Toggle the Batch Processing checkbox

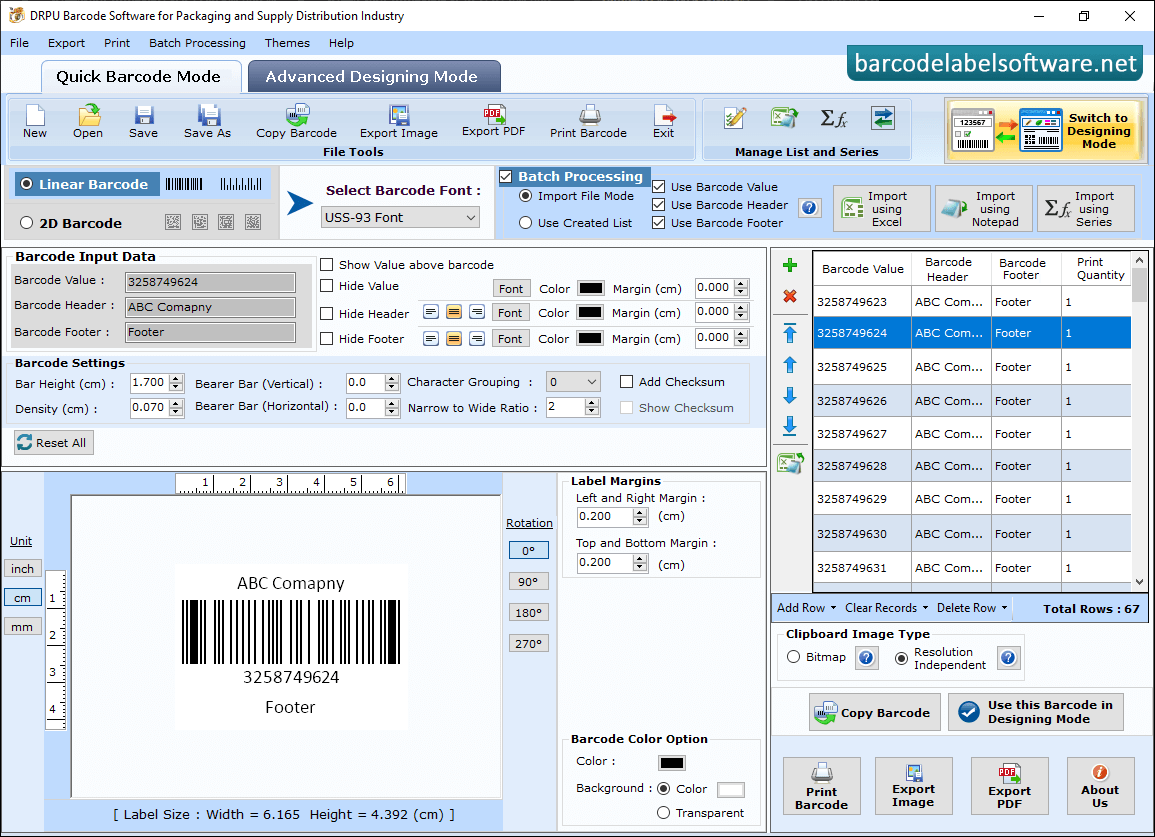[x=505, y=176]
